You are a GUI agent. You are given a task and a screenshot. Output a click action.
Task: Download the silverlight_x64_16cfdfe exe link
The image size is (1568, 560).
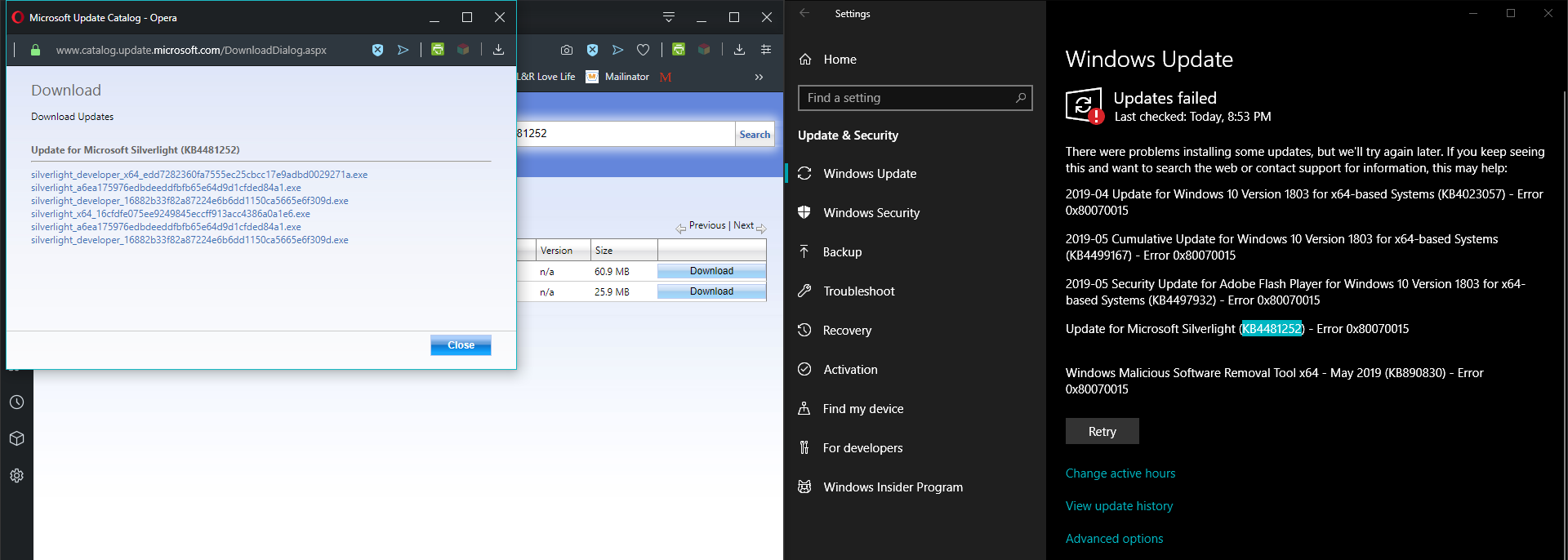tap(171, 214)
